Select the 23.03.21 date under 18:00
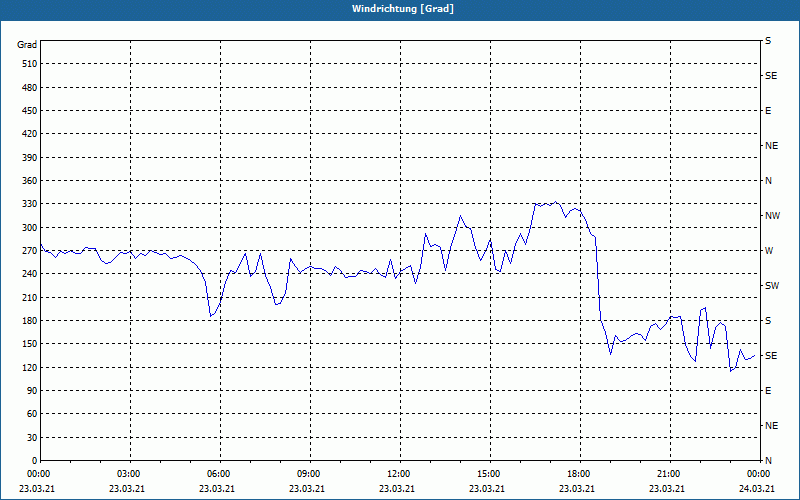The height and width of the screenshot is (500, 800). [x=577, y=489]
